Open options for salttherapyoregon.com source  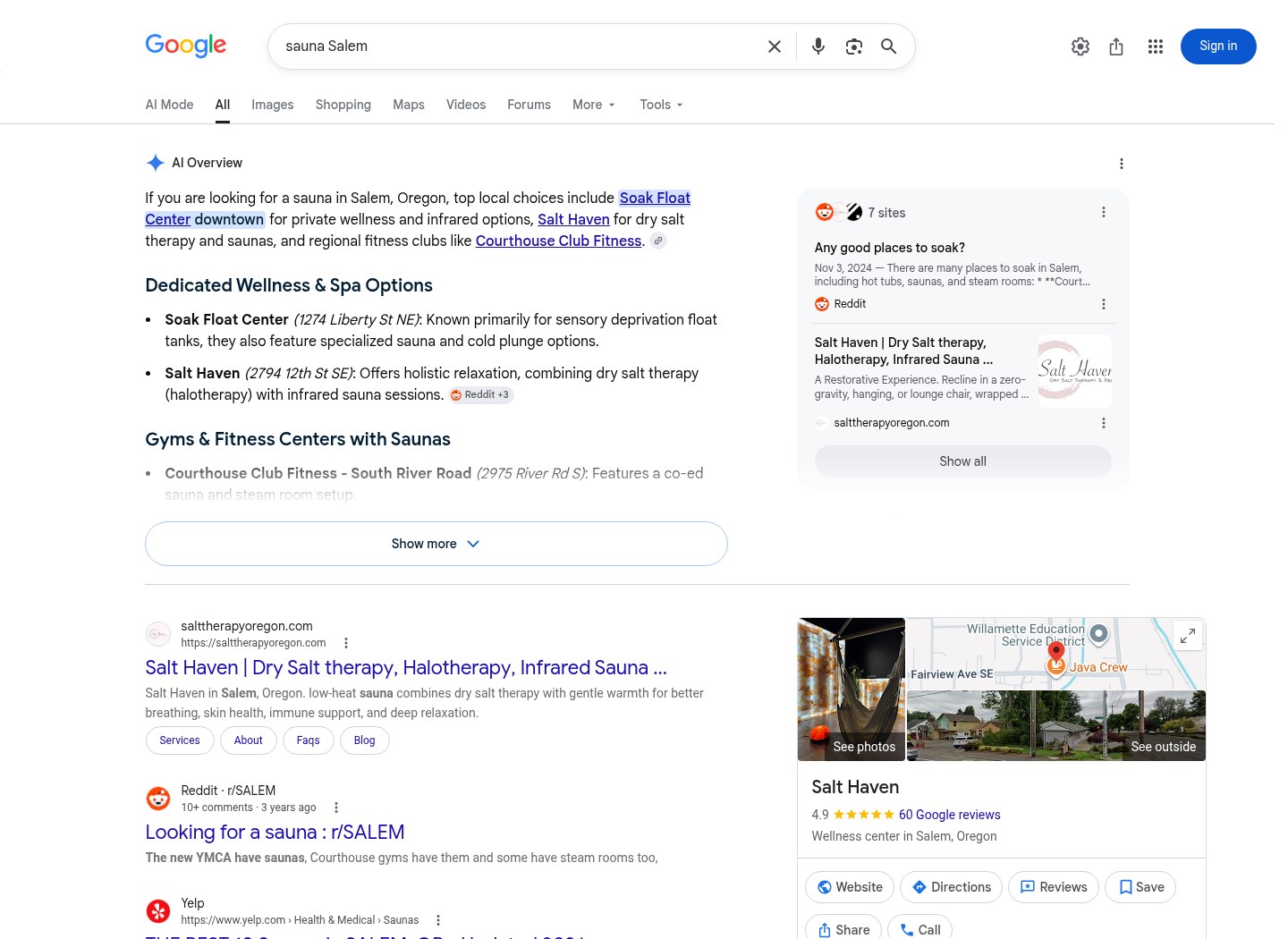(x=1104, y=423)
